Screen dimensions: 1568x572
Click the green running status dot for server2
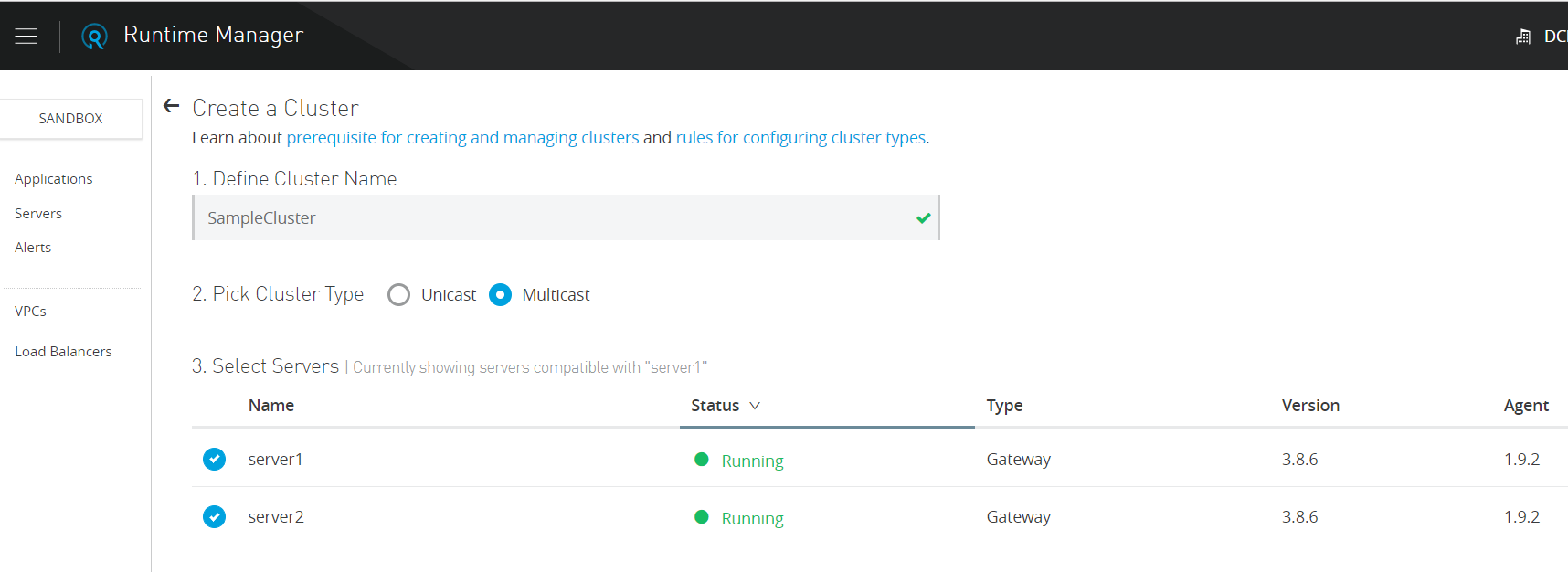702,517
